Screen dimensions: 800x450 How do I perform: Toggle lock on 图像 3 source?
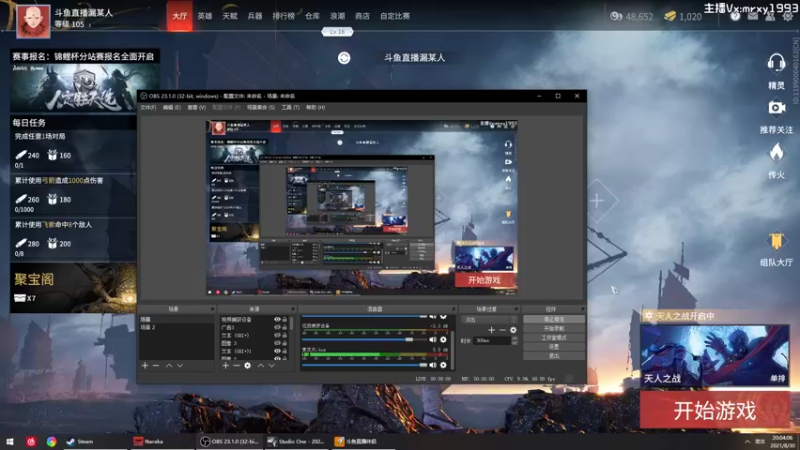click(285, 343)
